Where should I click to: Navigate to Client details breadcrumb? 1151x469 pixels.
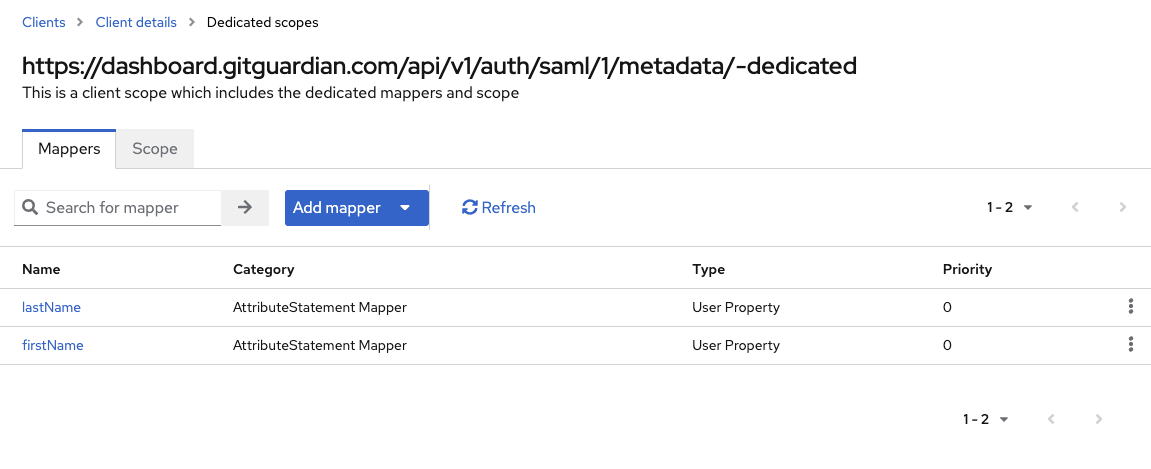(136, 22)
